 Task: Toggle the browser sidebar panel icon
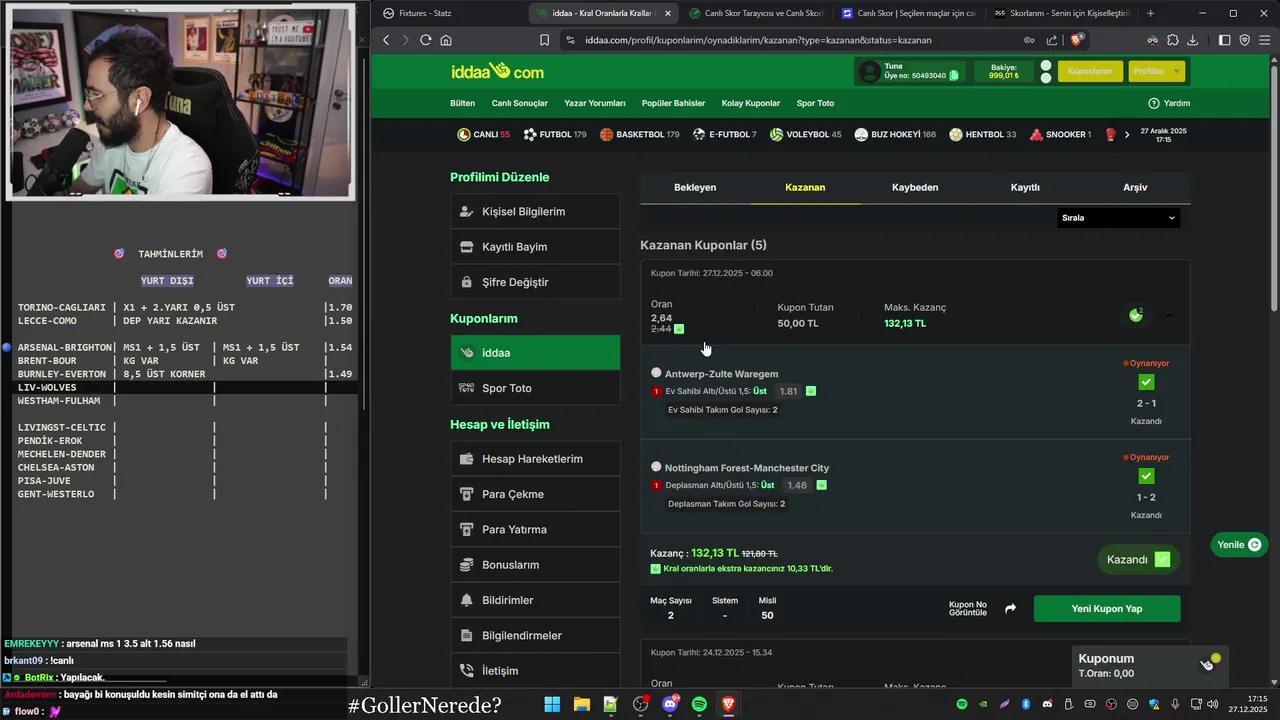click(x=1225, y=40)
